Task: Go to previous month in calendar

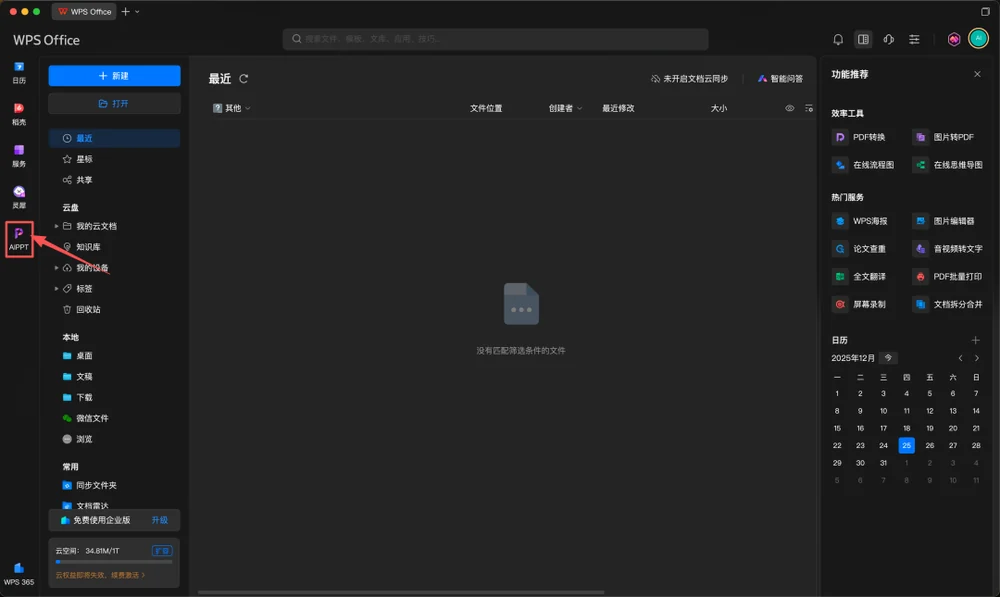Action: pos(960,358)
